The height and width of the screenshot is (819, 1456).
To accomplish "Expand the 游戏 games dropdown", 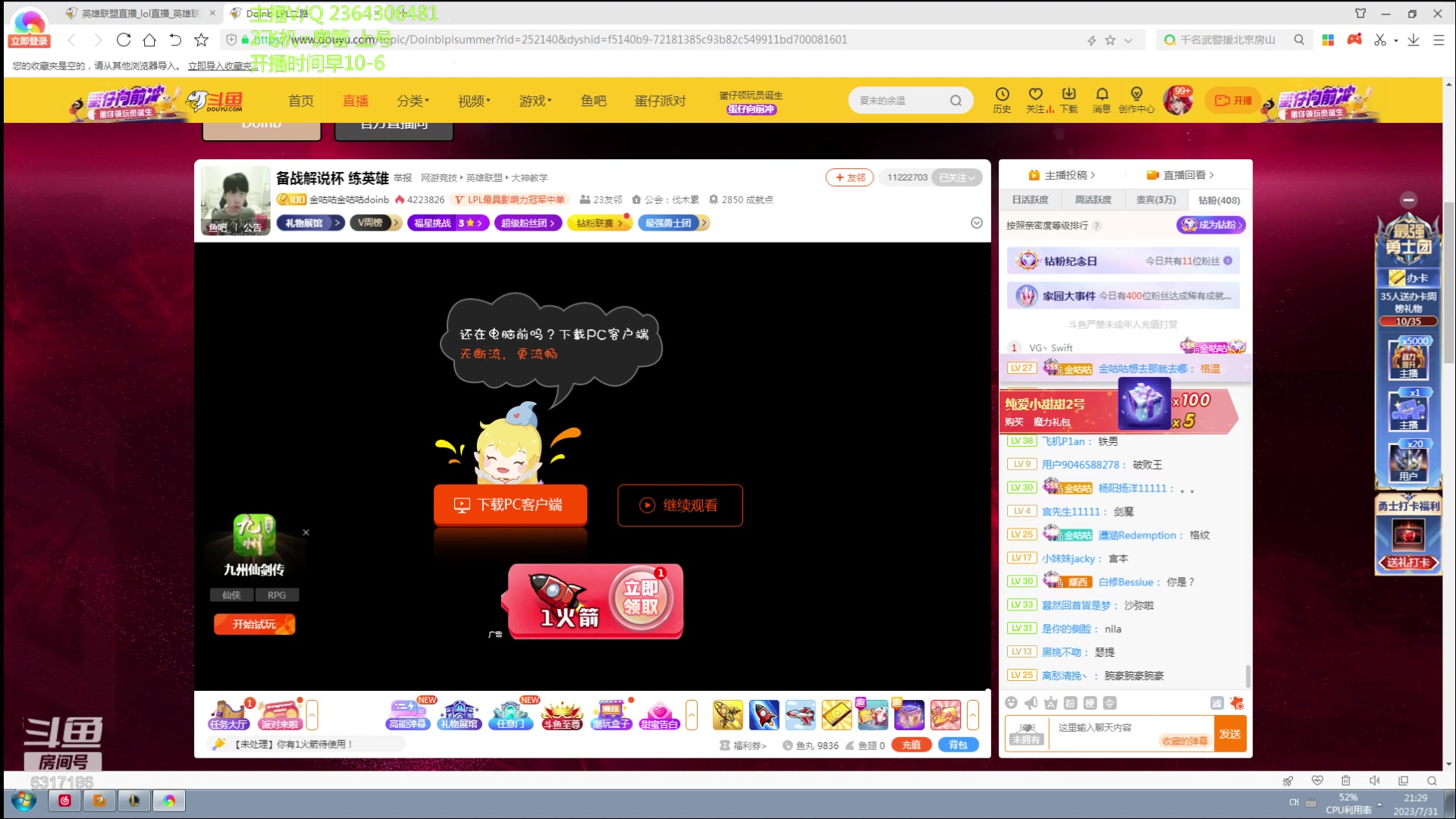I will (535, 101).
